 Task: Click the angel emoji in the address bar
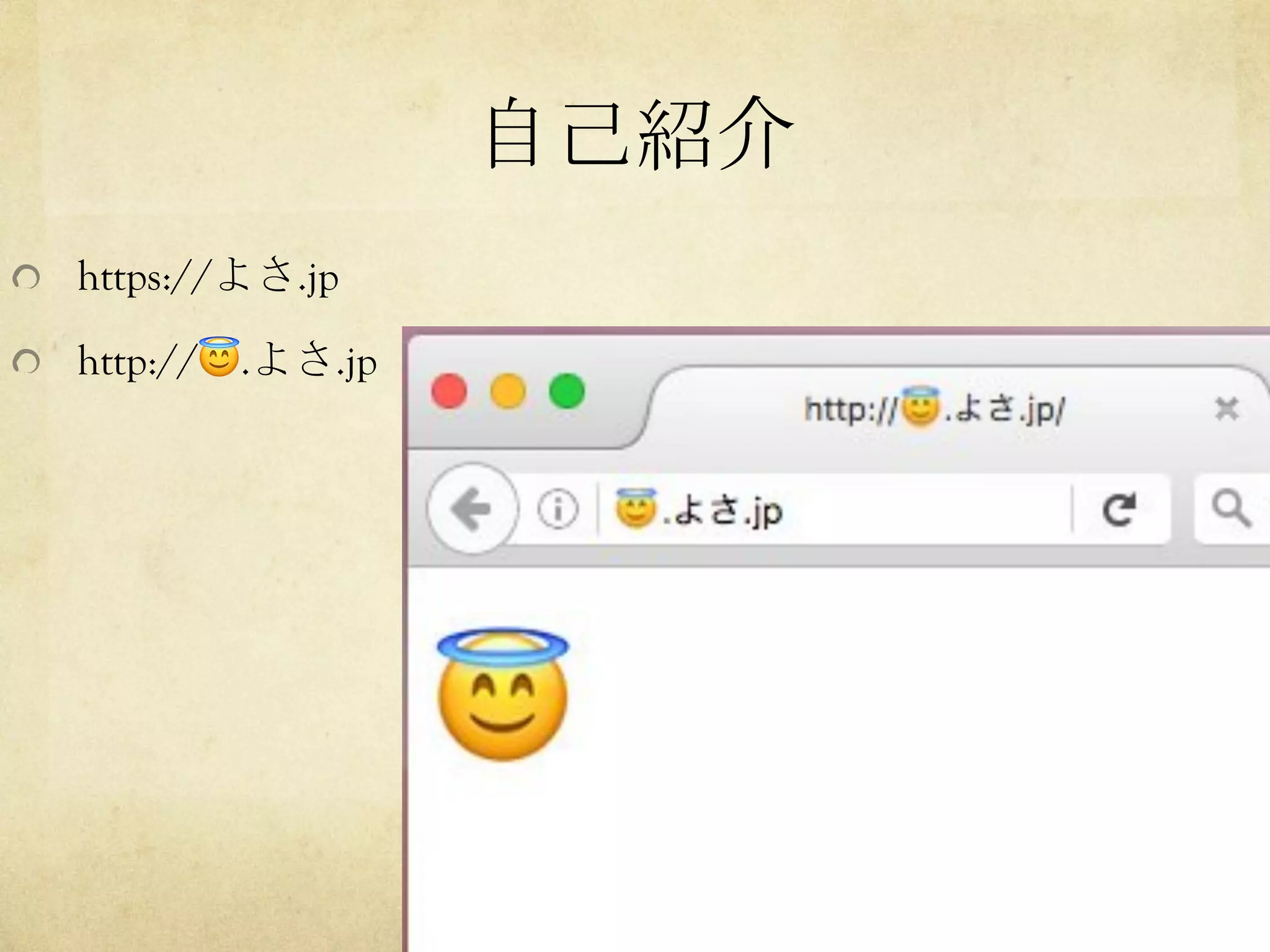(x=635, y=508)
